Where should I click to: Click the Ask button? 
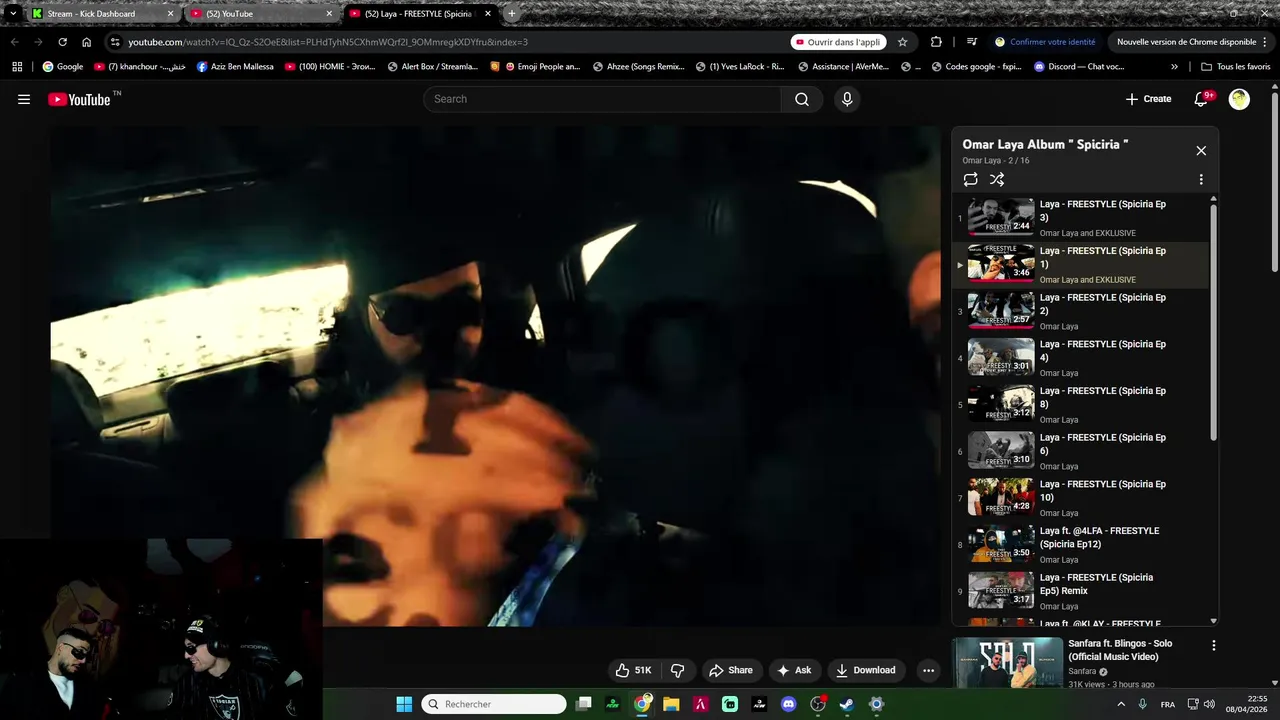coord(794,670)
